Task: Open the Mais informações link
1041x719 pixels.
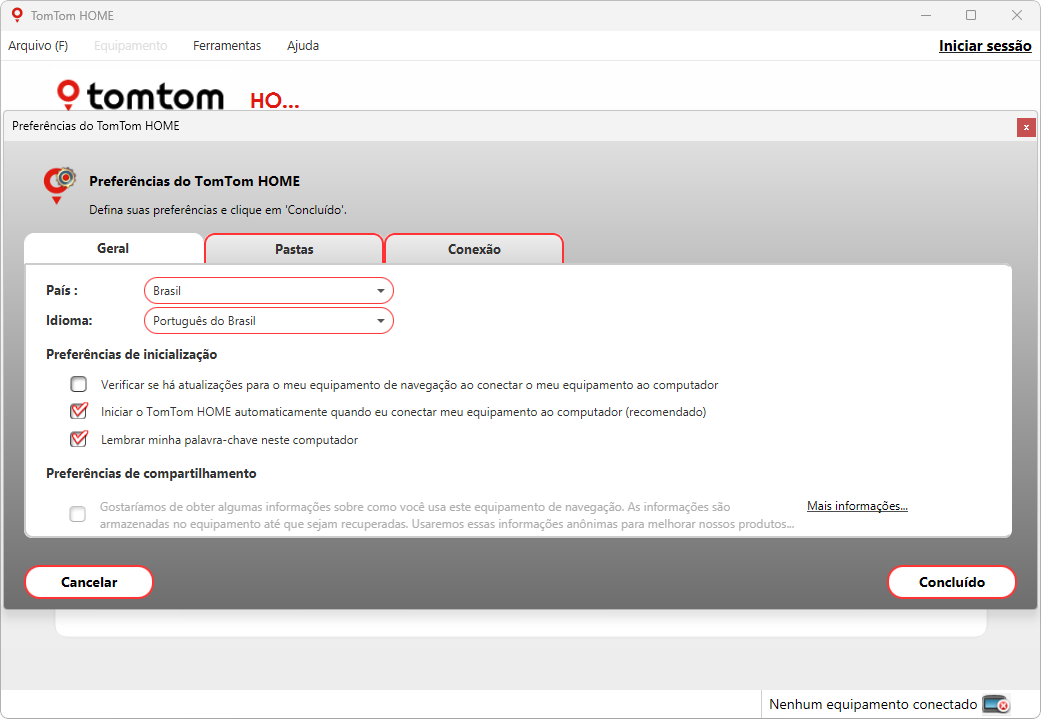Action: [x=857, y=506]
